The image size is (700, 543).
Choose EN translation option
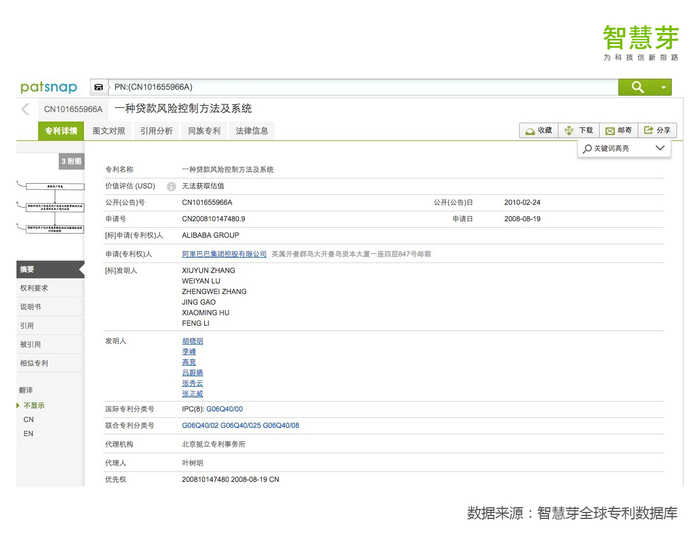[29, 434]
